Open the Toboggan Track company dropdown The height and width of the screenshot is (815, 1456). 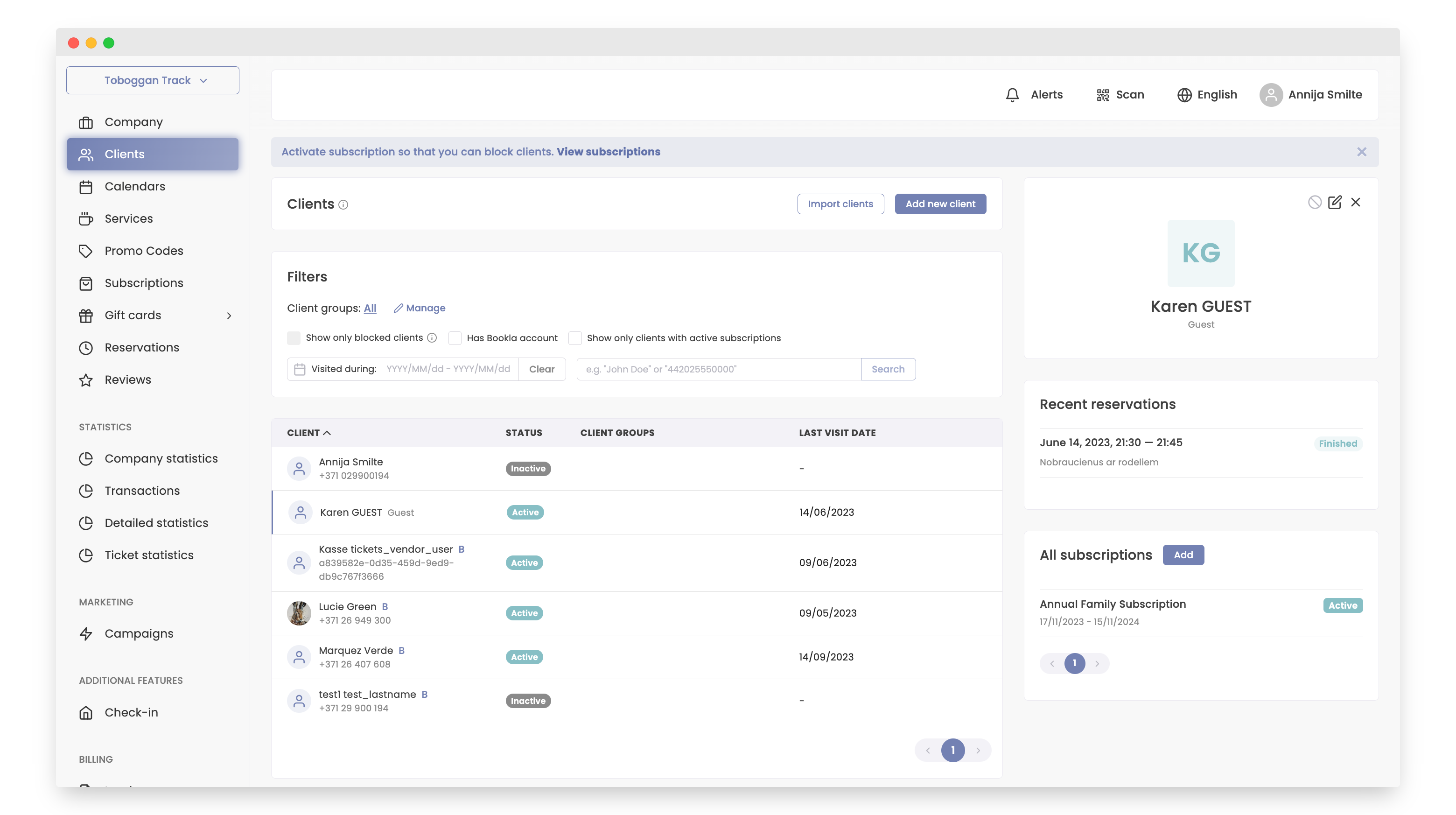coord(153,80)
